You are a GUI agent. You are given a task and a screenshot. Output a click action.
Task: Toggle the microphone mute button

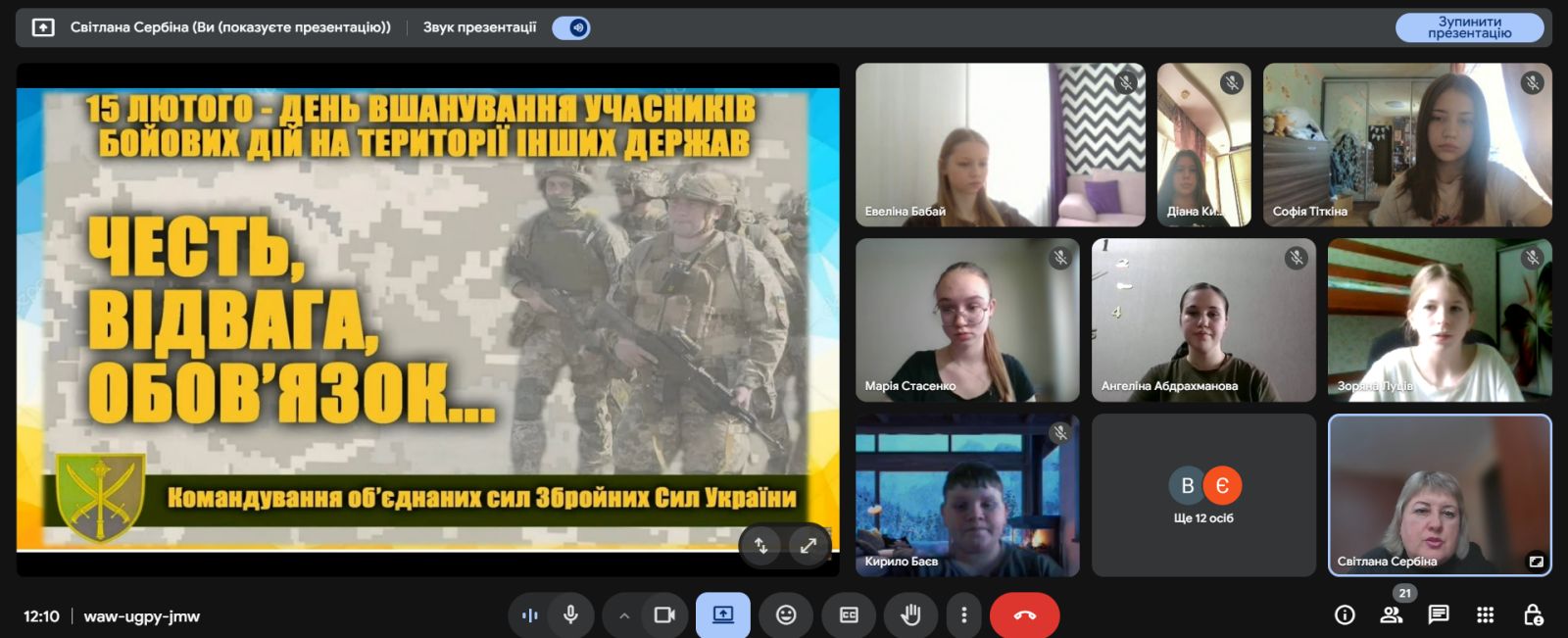tap(570, 615)
